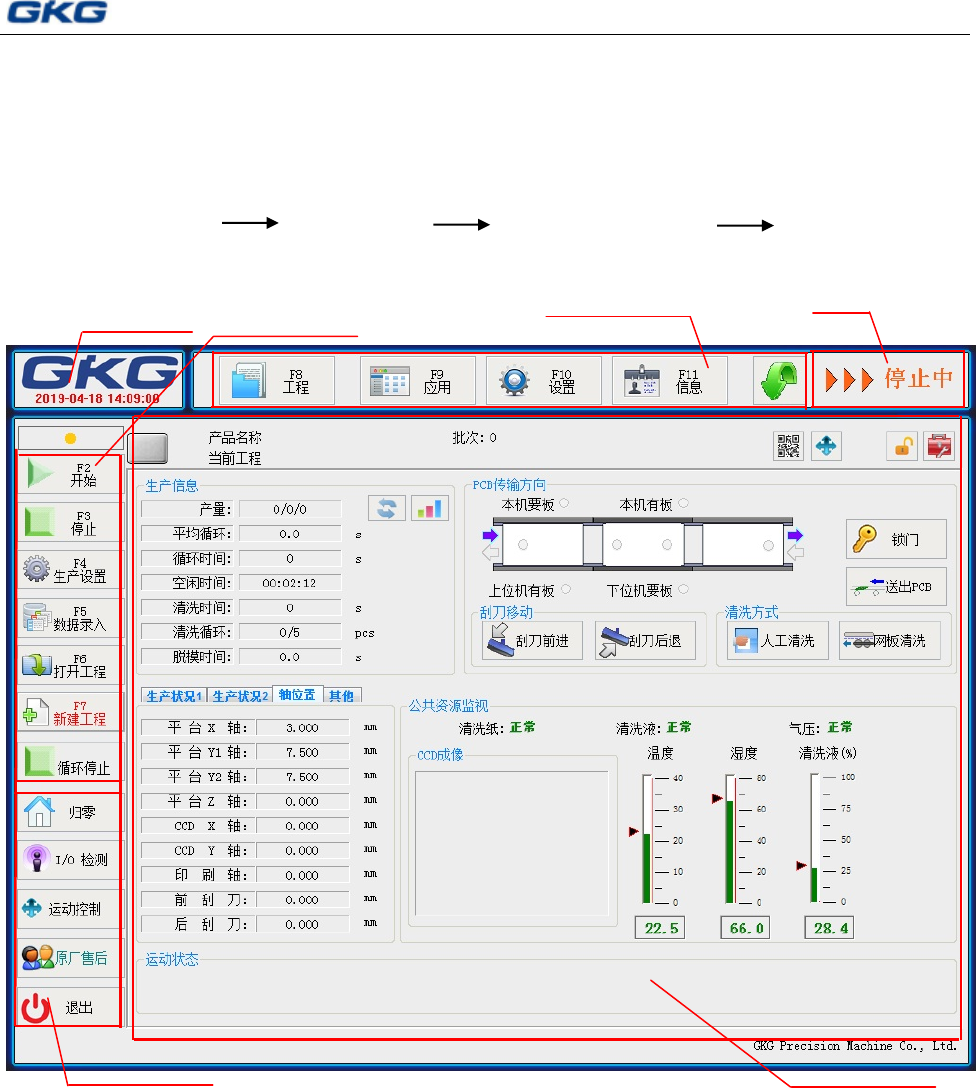
Task: Open the red toolbox icon
Action: [x=940, y=446]
